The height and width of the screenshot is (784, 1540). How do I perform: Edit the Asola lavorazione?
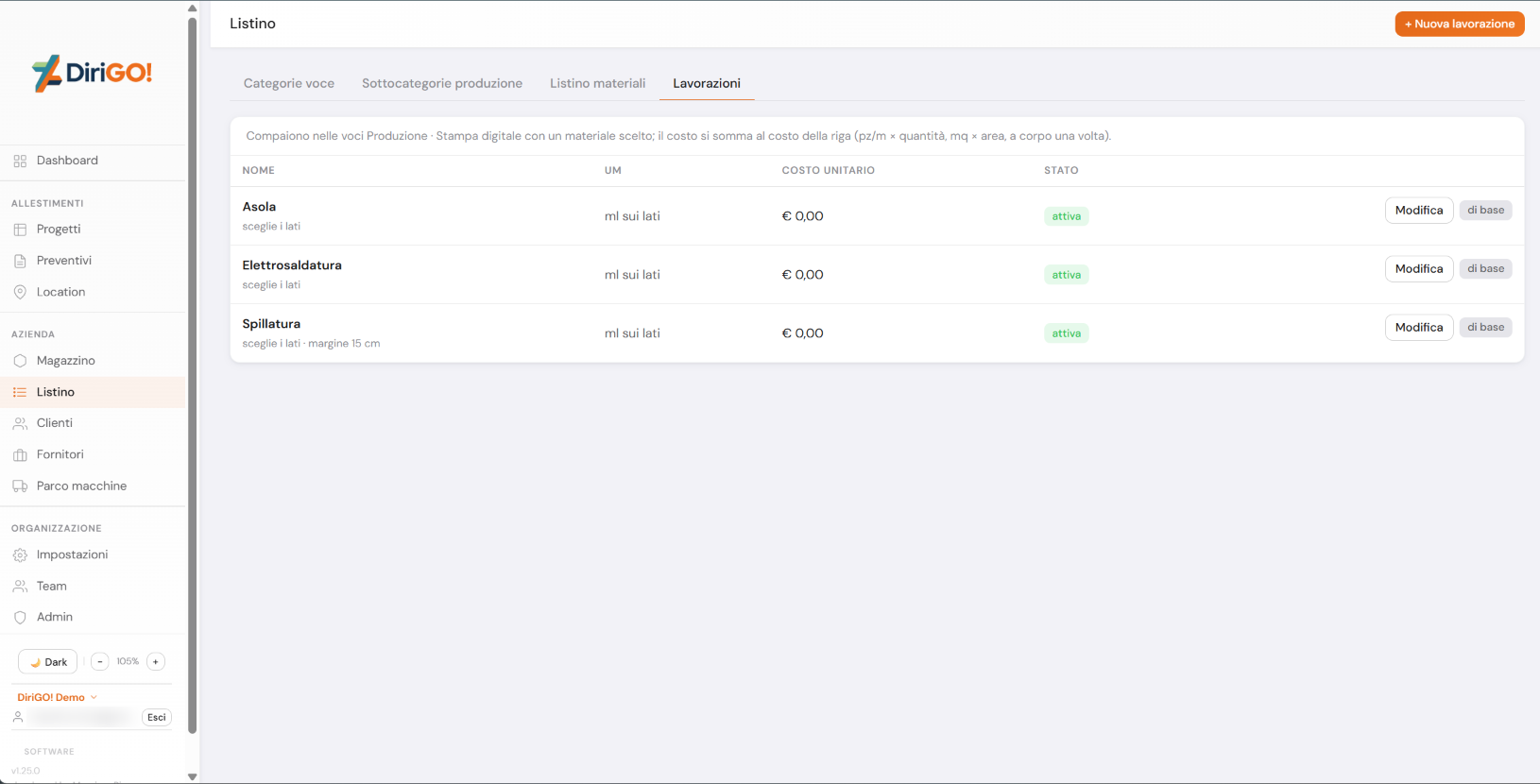click(x=1419, y=211)
